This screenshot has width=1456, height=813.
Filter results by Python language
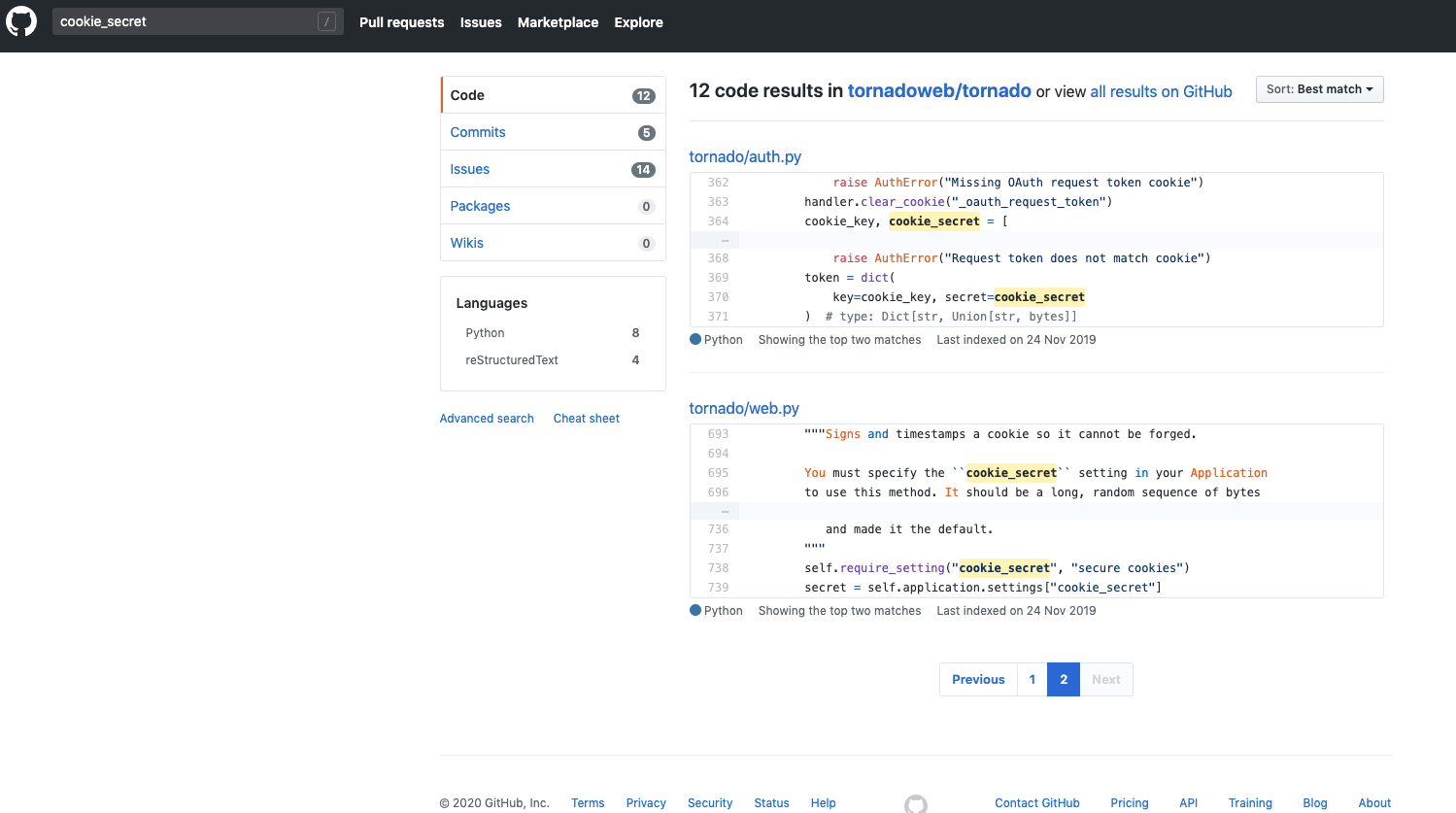[553, 333]
